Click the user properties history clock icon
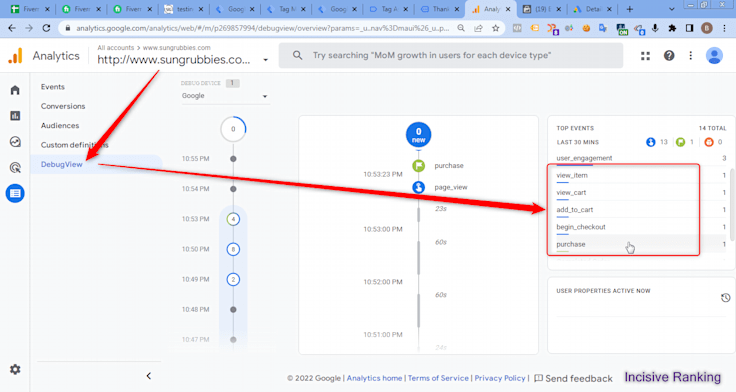The height and width of the screenshot is (392, 736). [725, 298]
